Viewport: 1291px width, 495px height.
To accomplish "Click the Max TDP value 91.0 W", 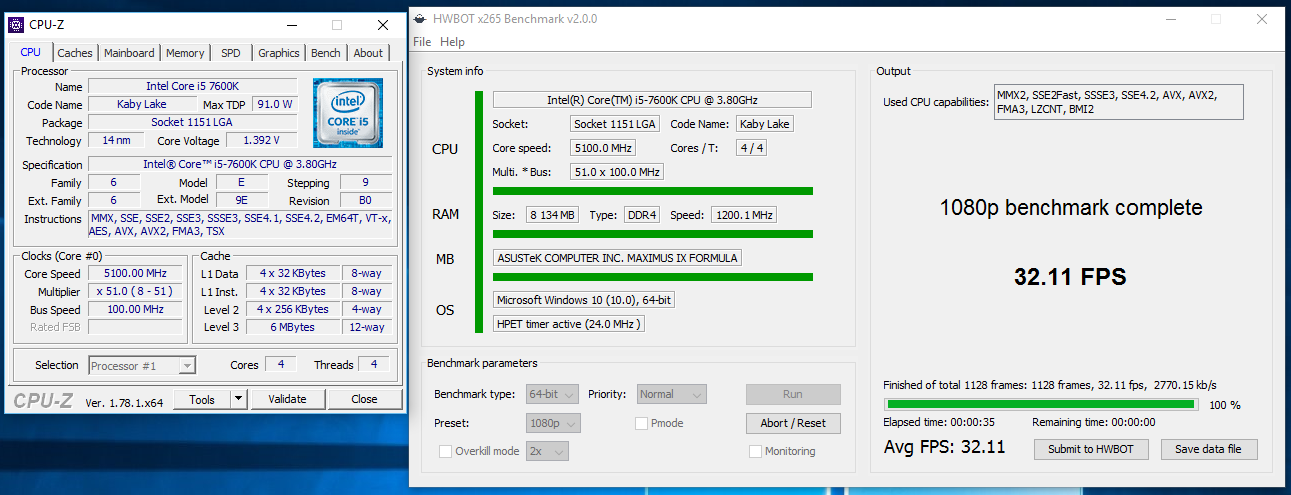I will [x=274, y=104].
